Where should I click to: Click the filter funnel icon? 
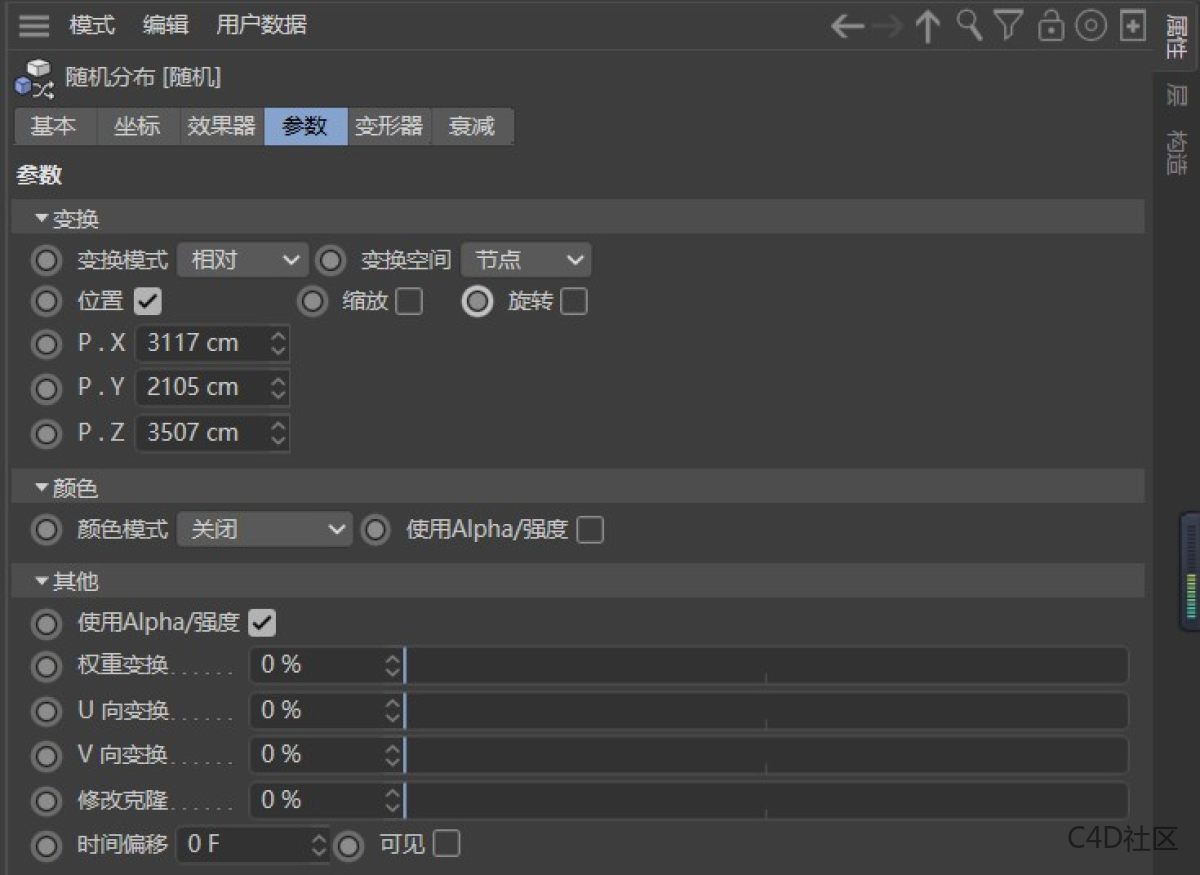(1008, 26)
